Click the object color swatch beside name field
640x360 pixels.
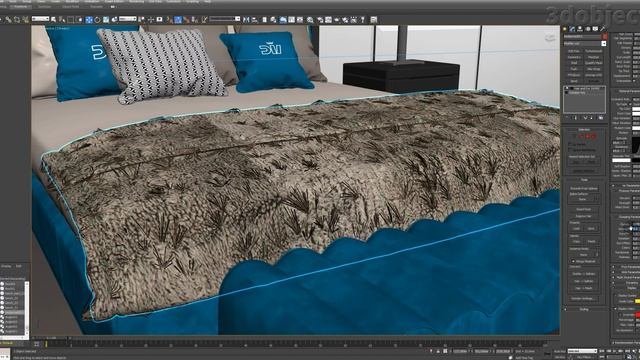pos(605,36)
